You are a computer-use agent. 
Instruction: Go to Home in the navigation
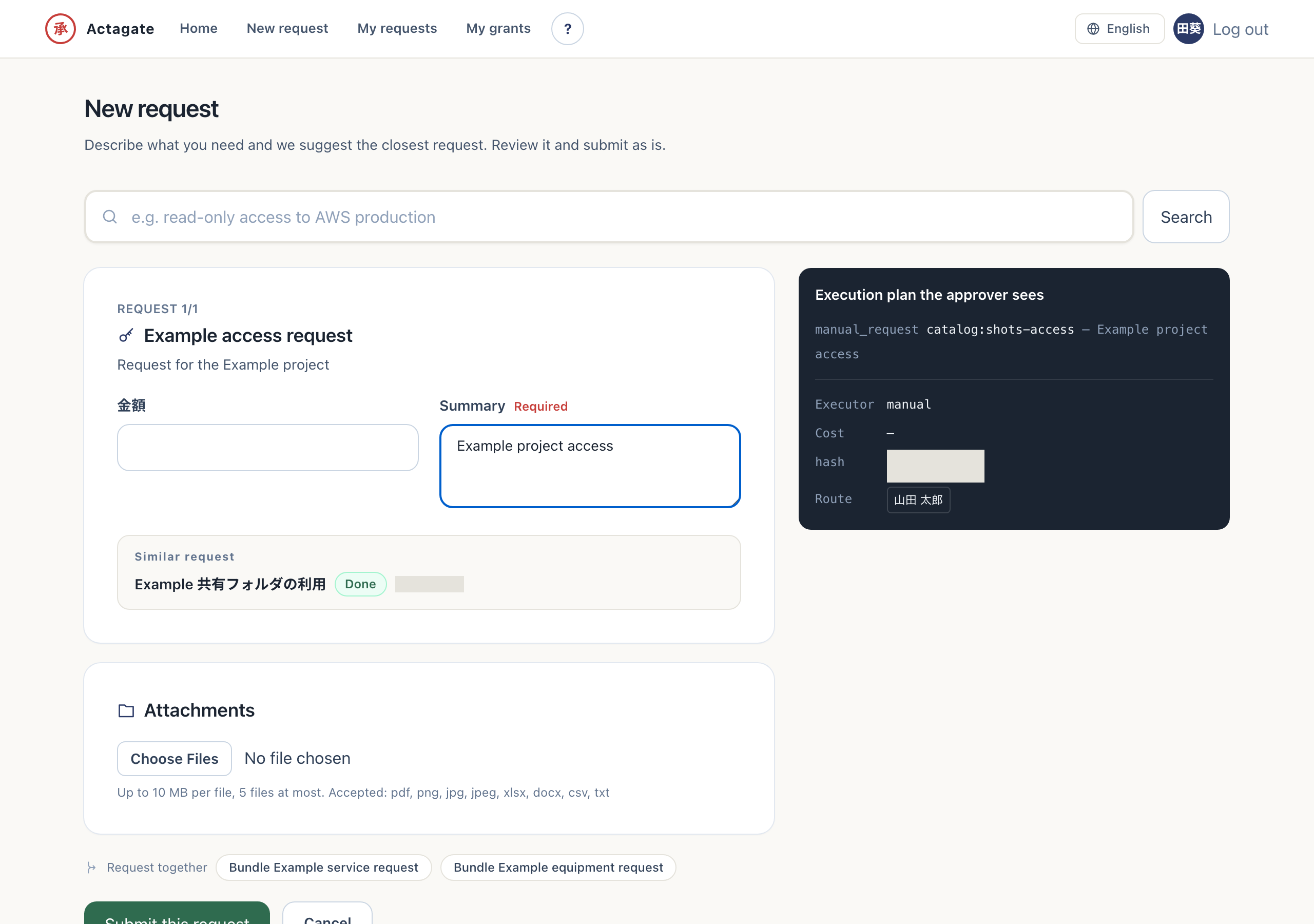pos(199,29)
